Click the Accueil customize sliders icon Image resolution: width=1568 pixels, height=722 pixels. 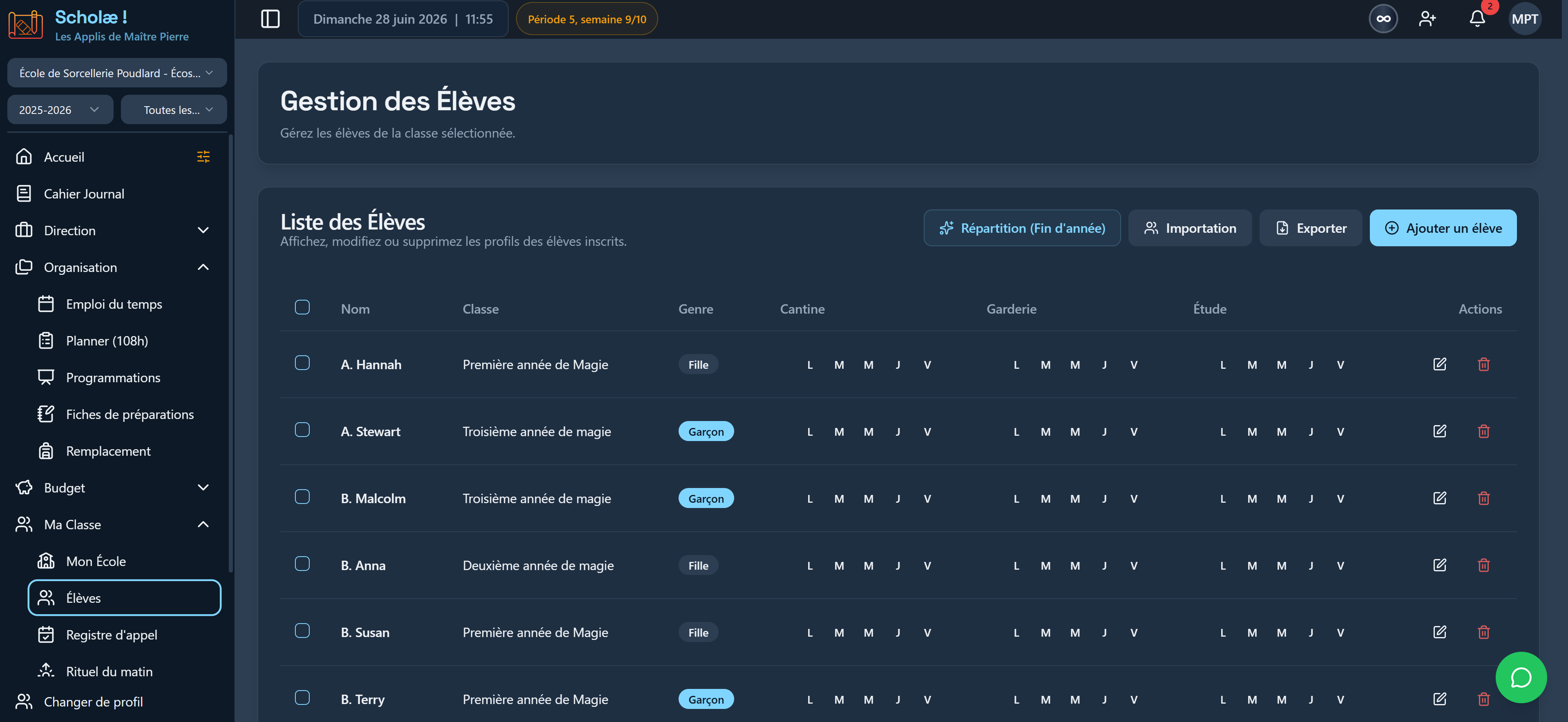203,157
